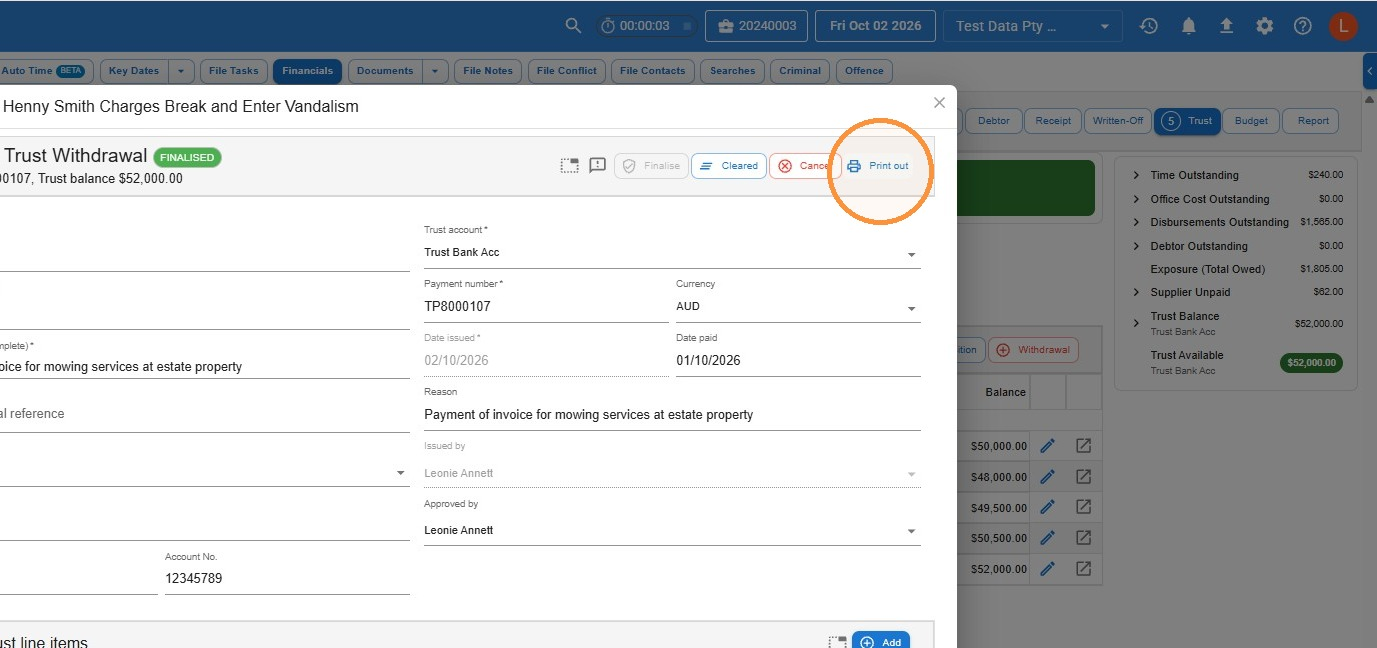Open the Trust account dropdown
1377x648 pixels.
672,253
